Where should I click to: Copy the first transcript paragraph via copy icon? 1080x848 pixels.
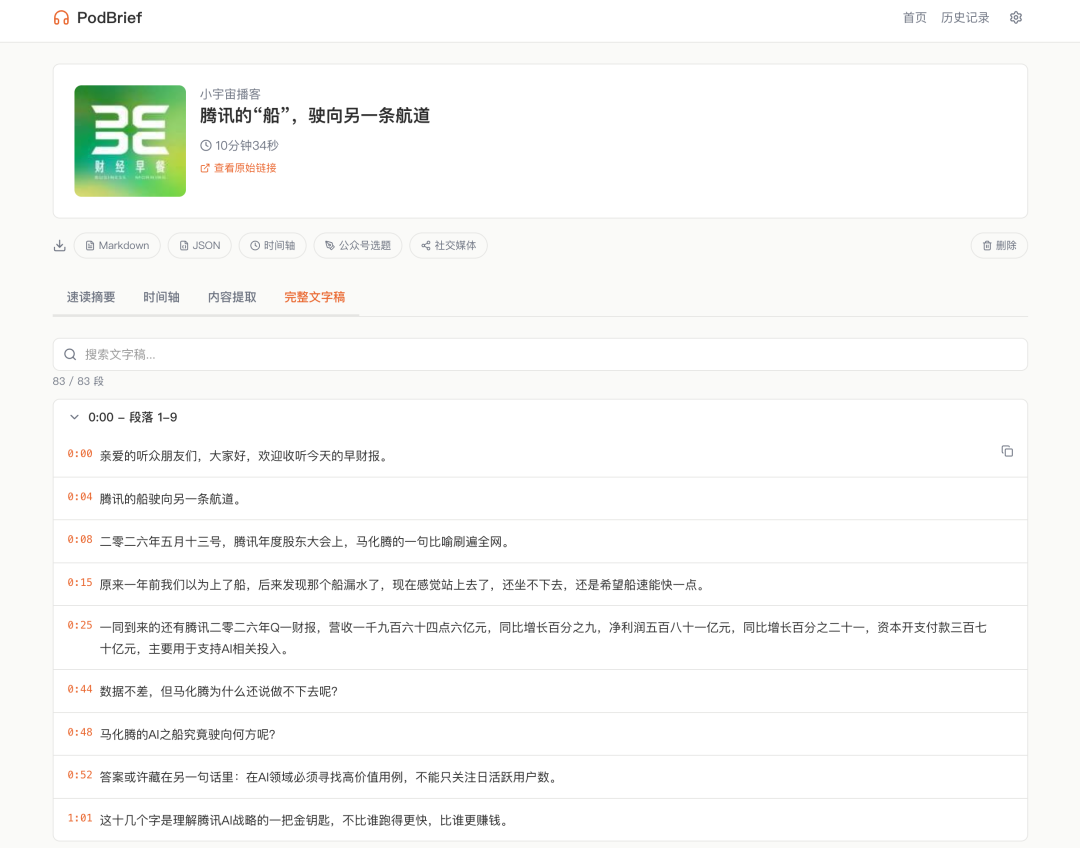(1007, 451)
